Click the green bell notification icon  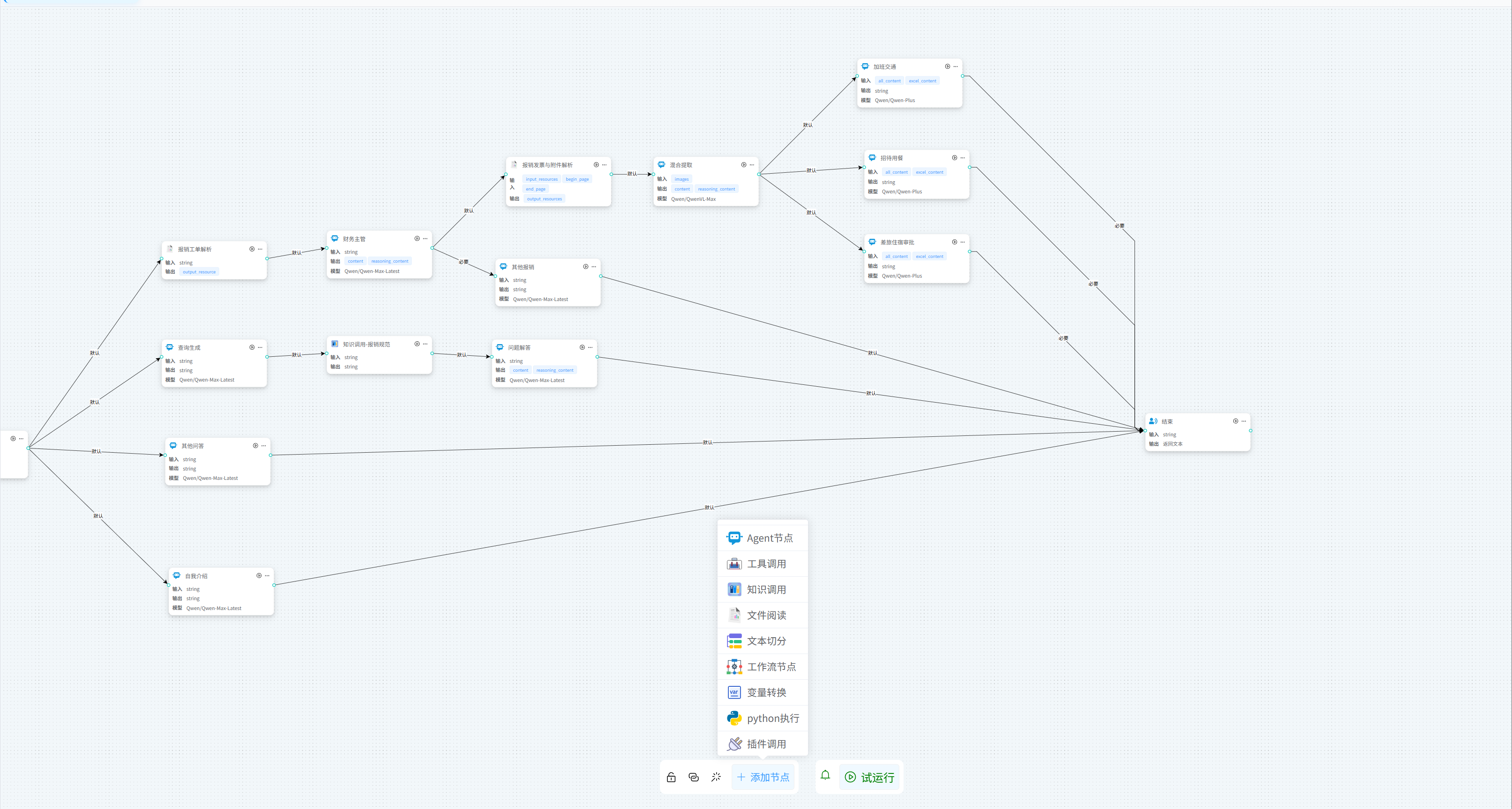pyautogui.click(x=825, y=776)
